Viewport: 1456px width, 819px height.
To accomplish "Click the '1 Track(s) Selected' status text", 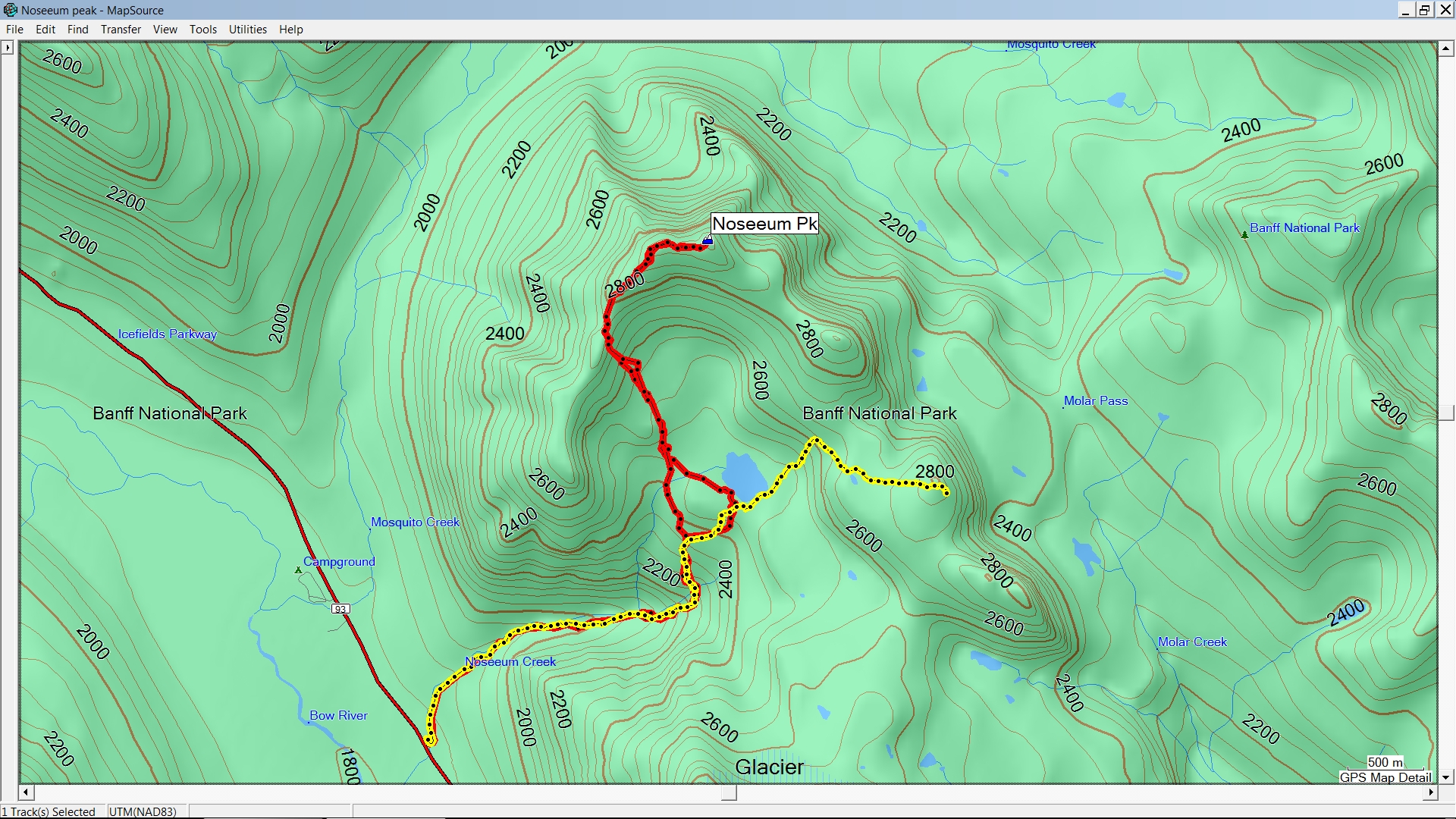I will click(49, 811).
